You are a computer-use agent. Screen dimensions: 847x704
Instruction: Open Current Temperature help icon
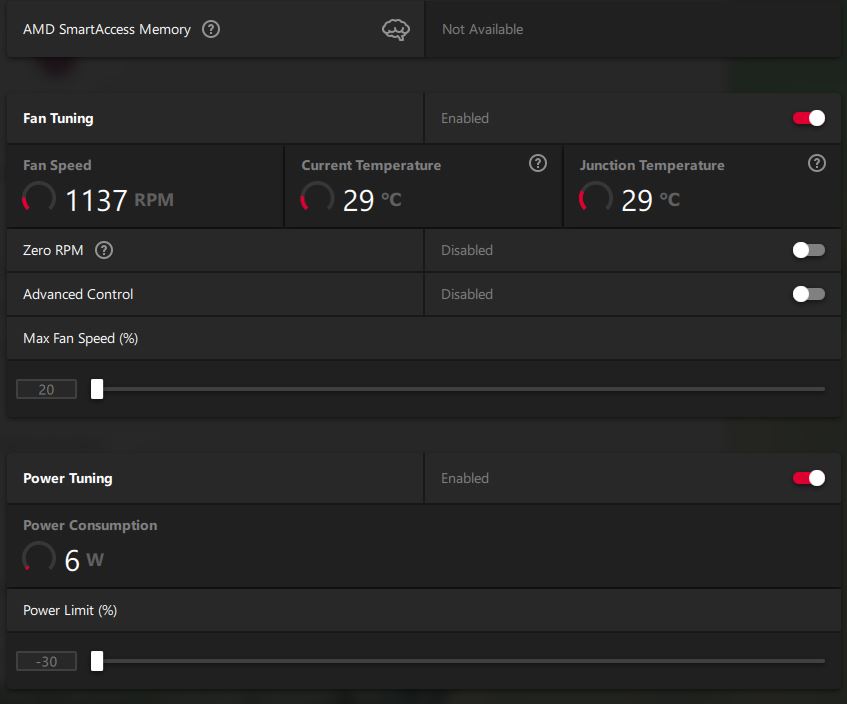coord(537,163)
